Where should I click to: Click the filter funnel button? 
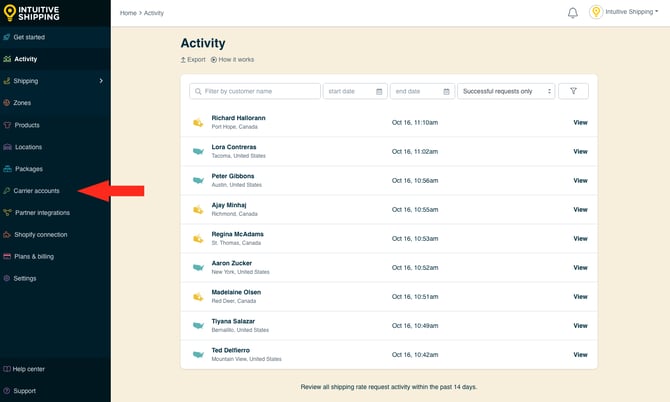click(x=573, y=91)
